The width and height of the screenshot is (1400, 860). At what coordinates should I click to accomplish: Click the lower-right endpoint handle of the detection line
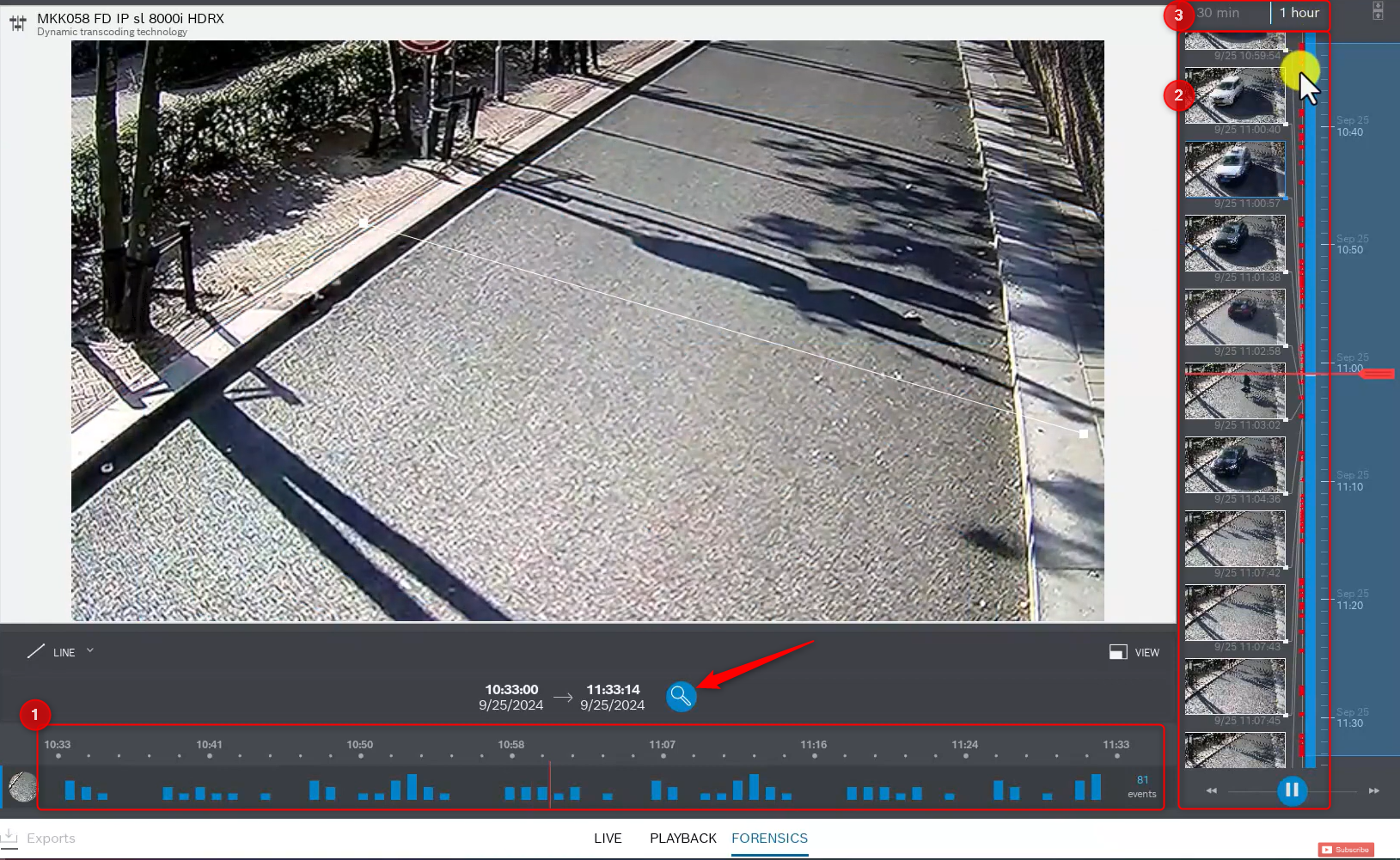point(1083,434)
